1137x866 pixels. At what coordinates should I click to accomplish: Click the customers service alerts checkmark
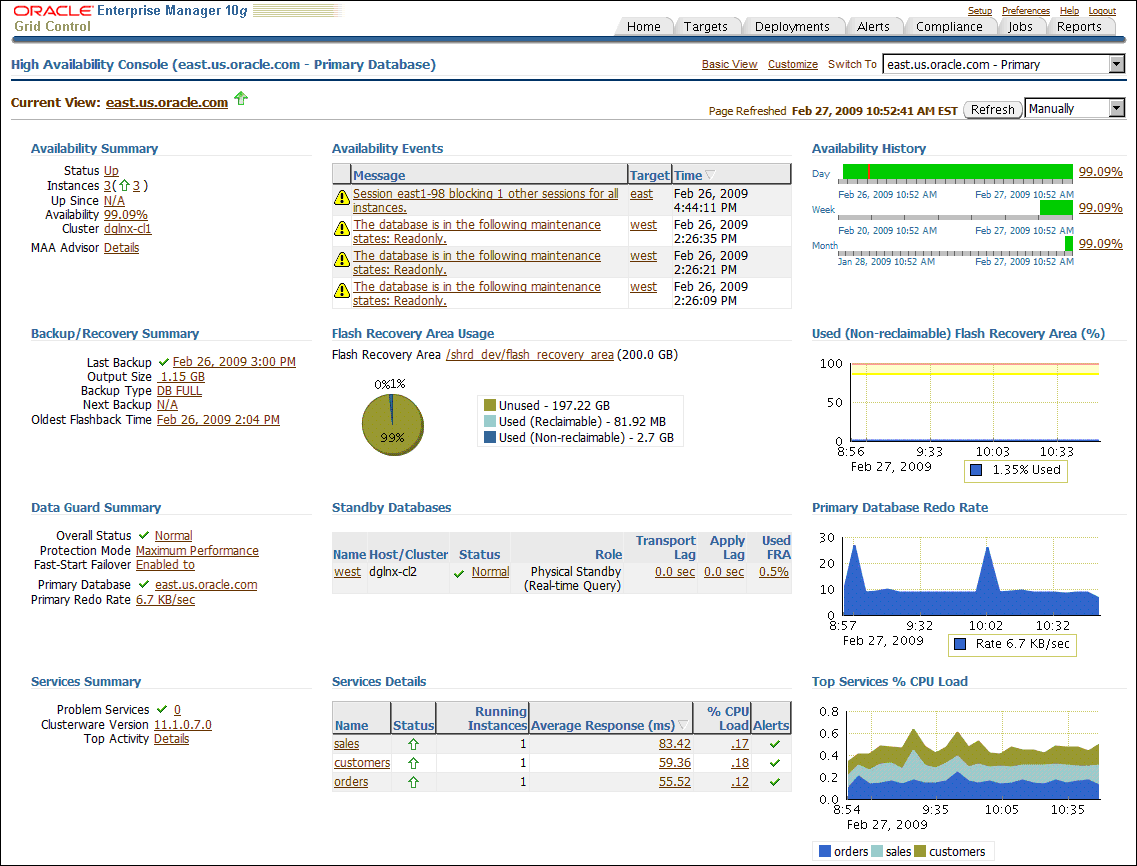[774, 763]
